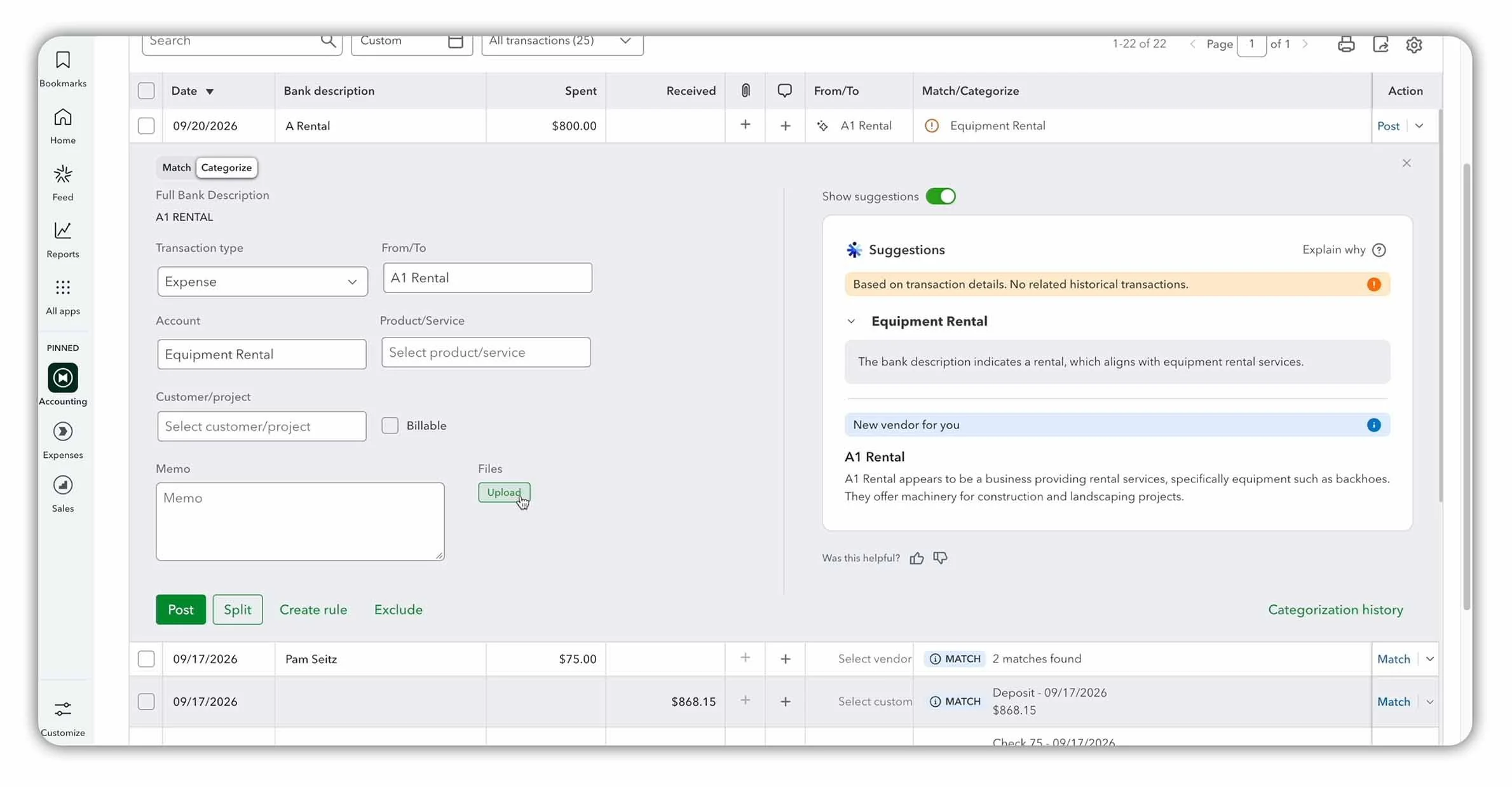The height and width of the screenshot is (787, 1512).
Task: Expand Post action arrow on A Rental row
Action: [x=1419, y=126]
